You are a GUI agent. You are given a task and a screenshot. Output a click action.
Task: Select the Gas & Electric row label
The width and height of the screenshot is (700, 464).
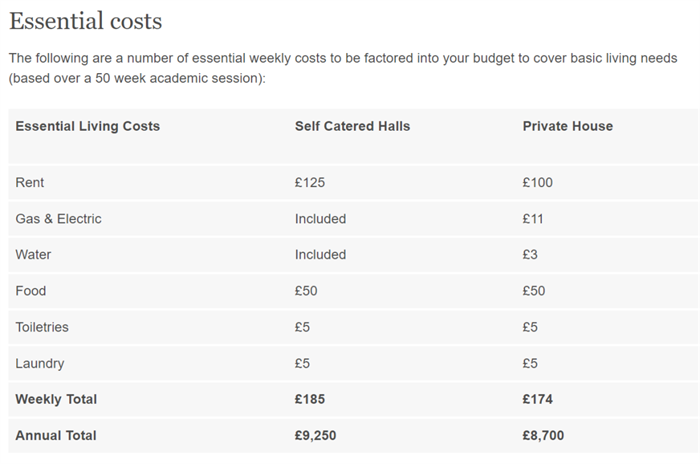58,219
